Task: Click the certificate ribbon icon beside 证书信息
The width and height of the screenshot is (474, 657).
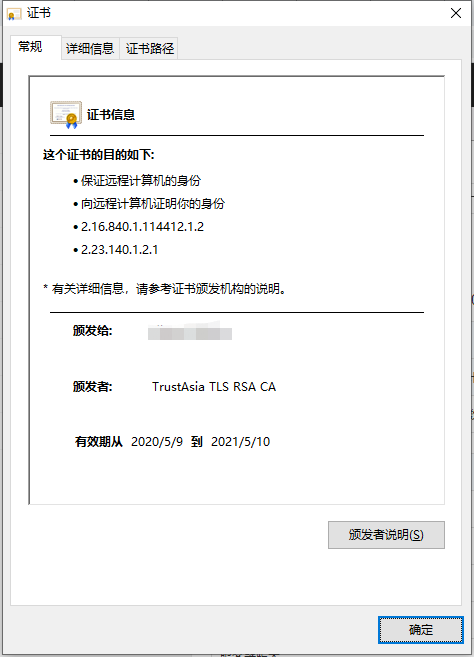Action: 66,114
